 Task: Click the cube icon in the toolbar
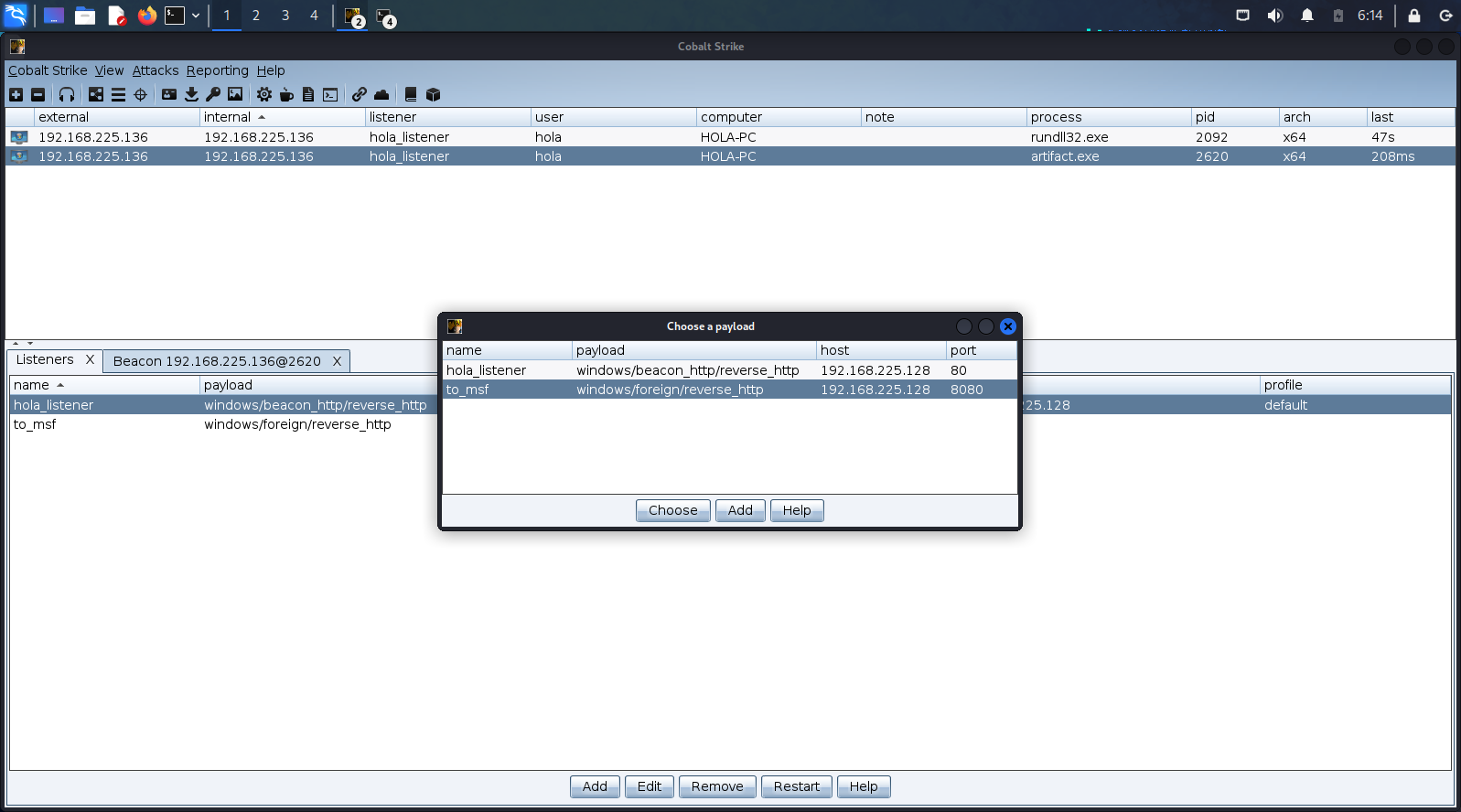(x=434, y=94)
